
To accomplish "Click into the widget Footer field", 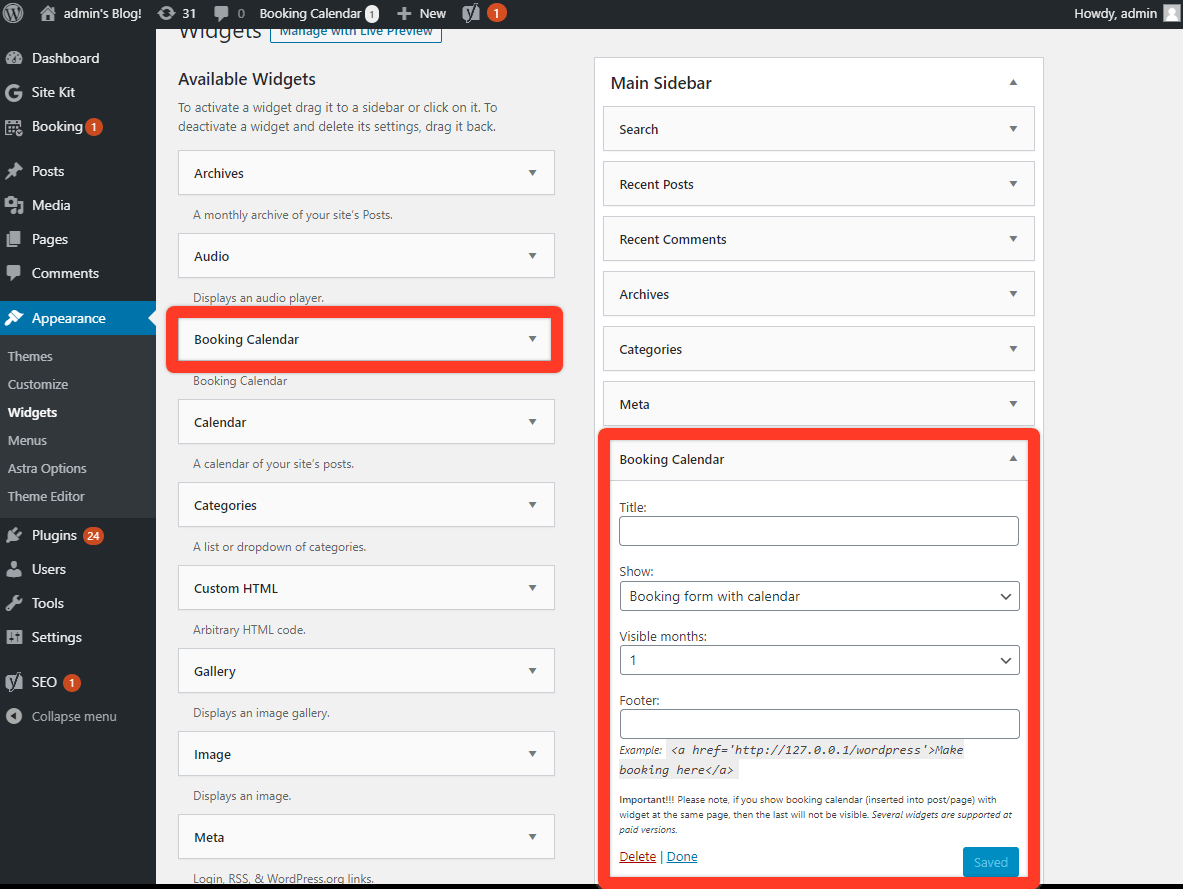I will [819, 724].
